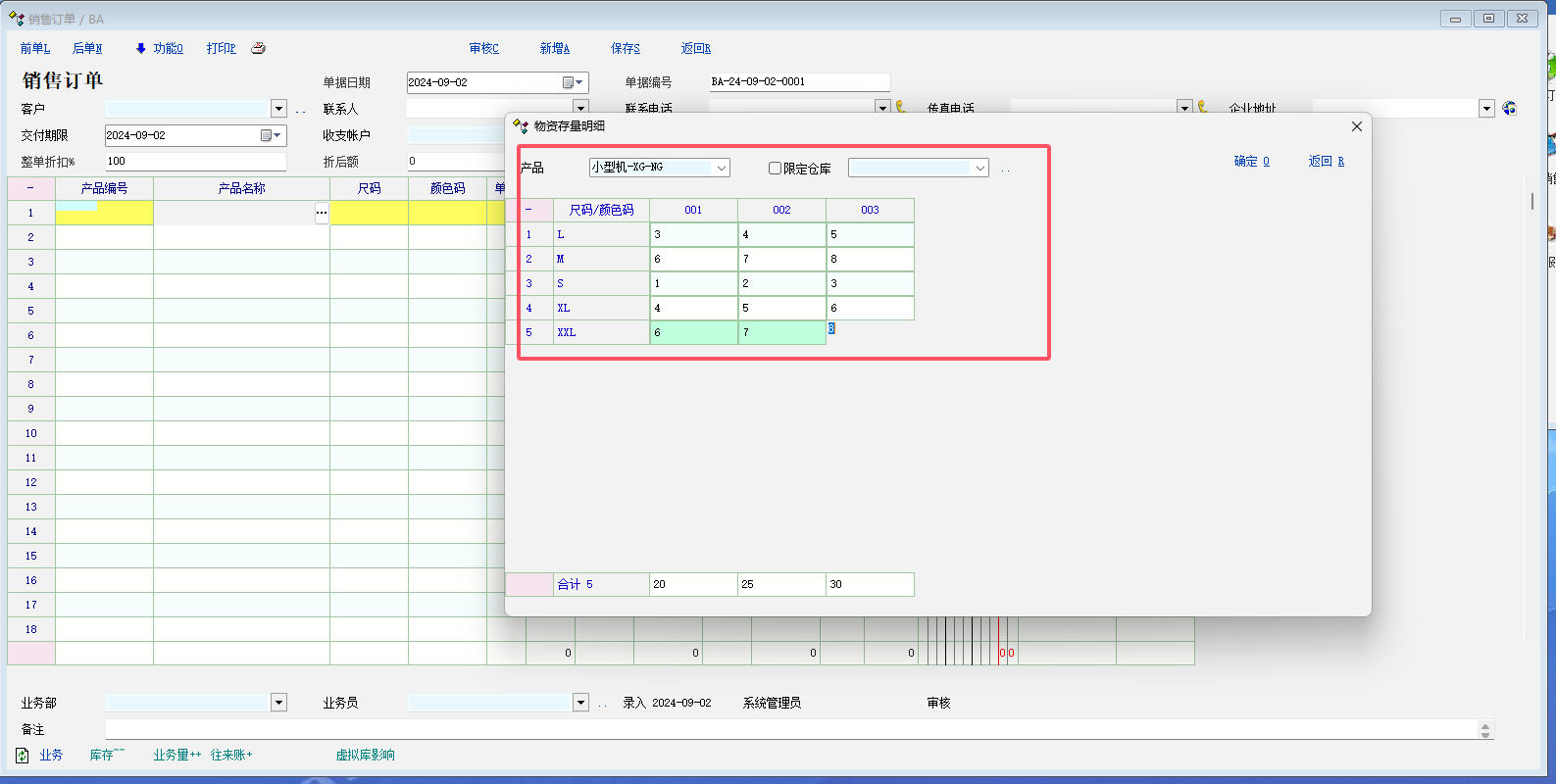
Task: Open the 单据日期 calendar picker icon
Action: [569, 83]
